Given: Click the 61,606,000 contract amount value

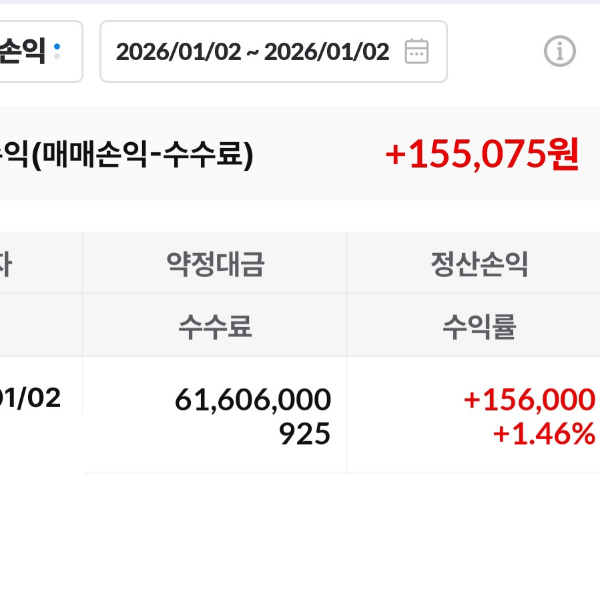Looking at the screenshot, I should (x=253, y=400).
